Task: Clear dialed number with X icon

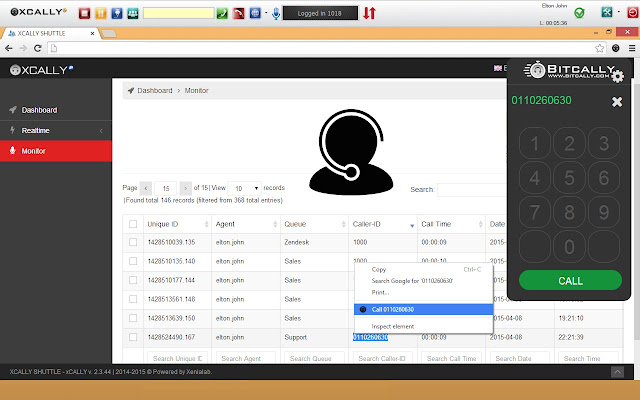Action: 617,102
